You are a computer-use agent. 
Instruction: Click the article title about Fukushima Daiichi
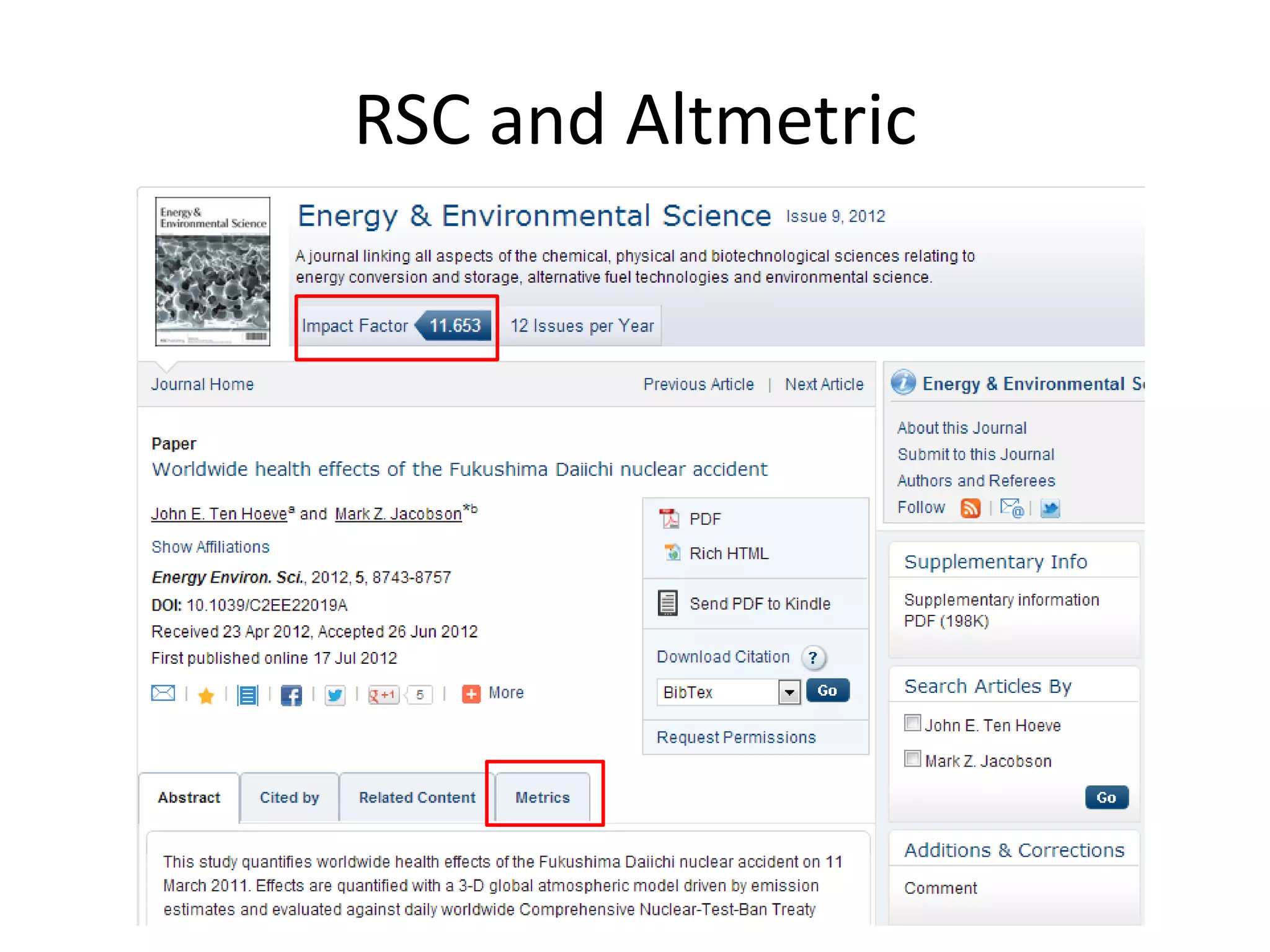[460, 469]
